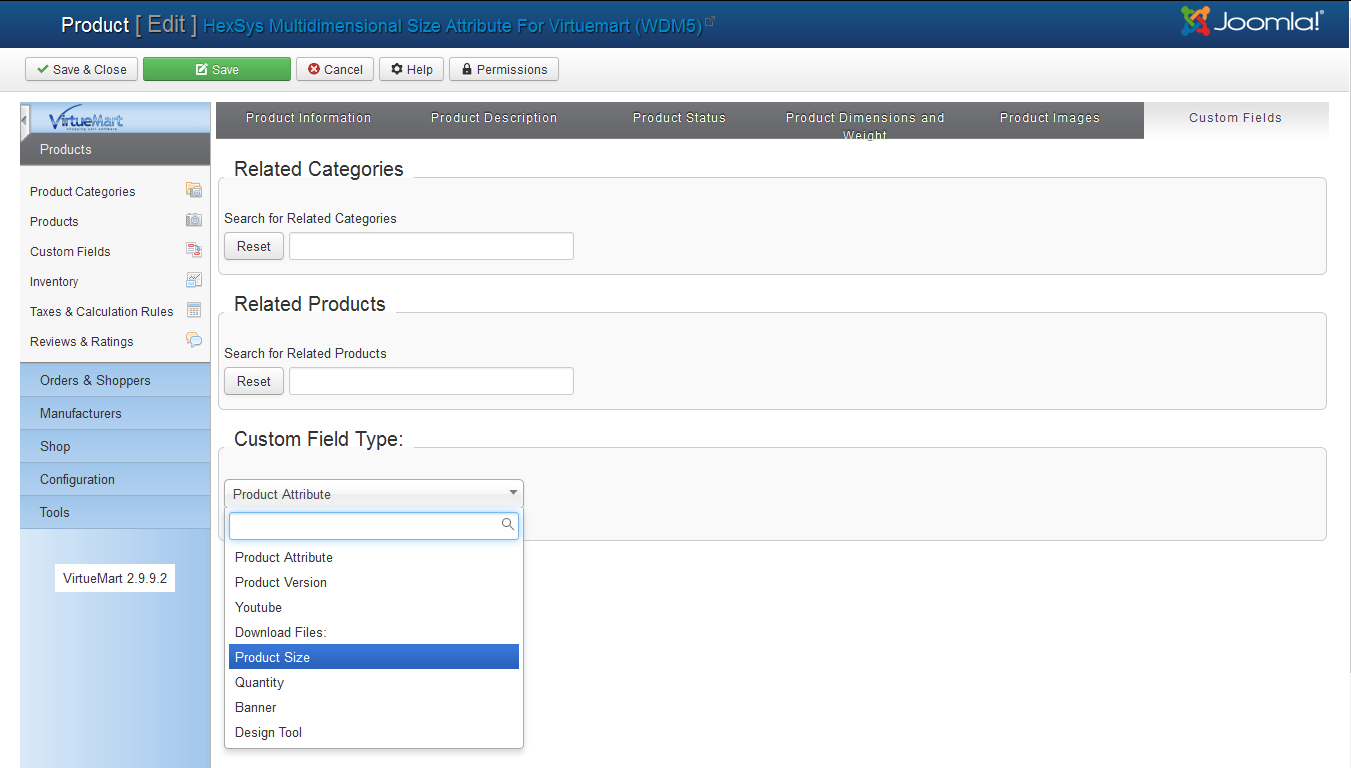Open the Product Status tab
Image resolution: width=1351 pixels, height=768 pixels.
[679, 118]
